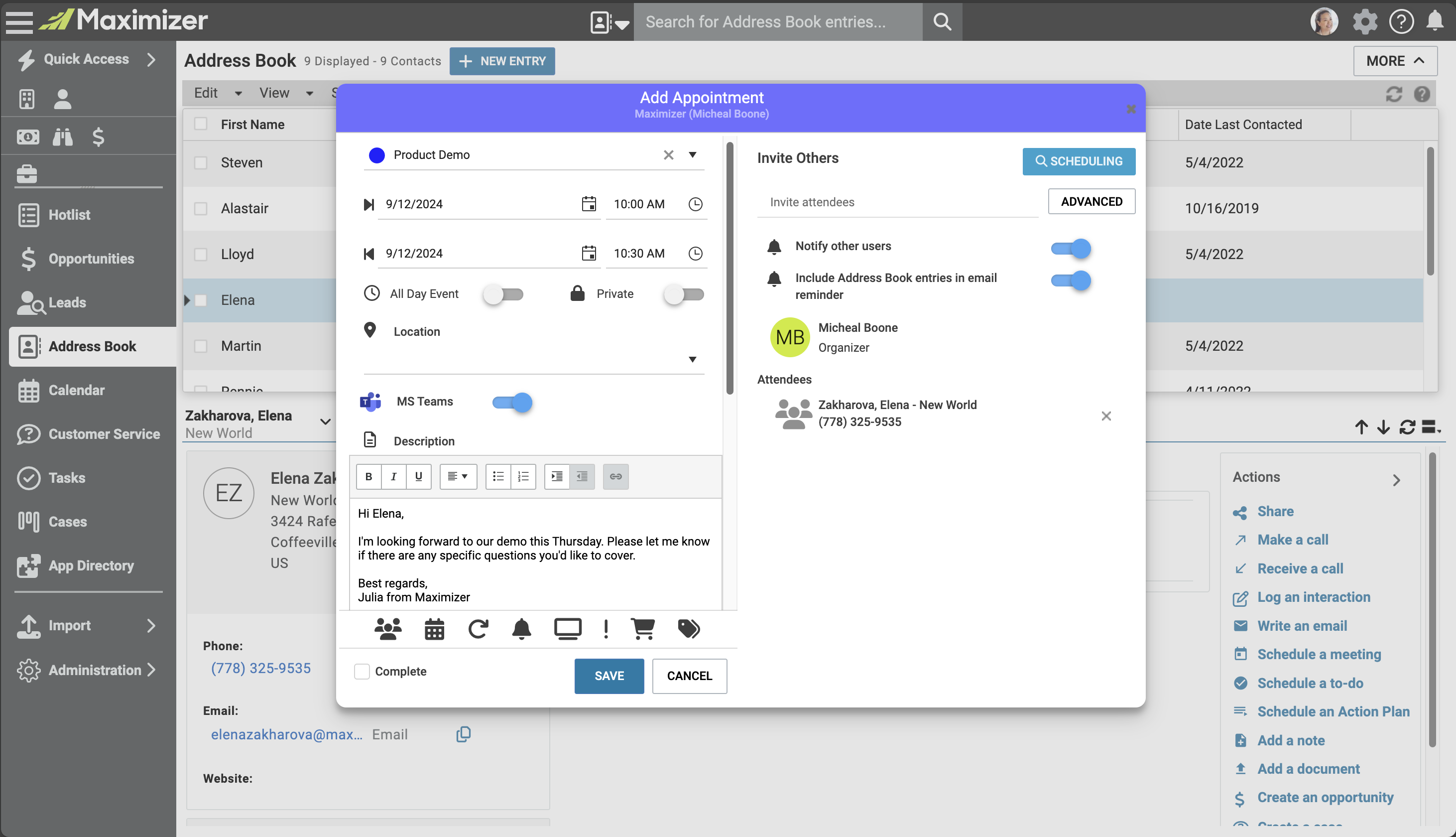
Task: Click the blue Product Demo color dot
Action: coord(377,155)
